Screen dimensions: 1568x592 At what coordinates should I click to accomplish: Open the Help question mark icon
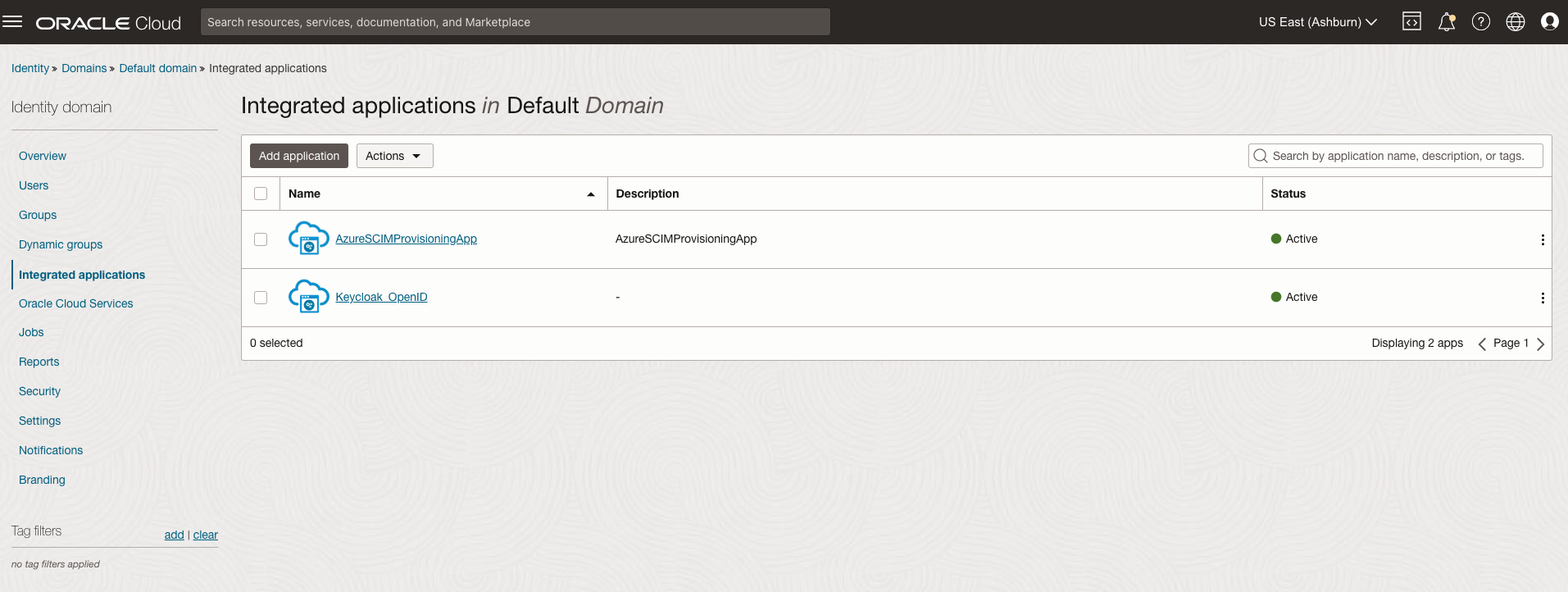click(x=1481, y=21)
